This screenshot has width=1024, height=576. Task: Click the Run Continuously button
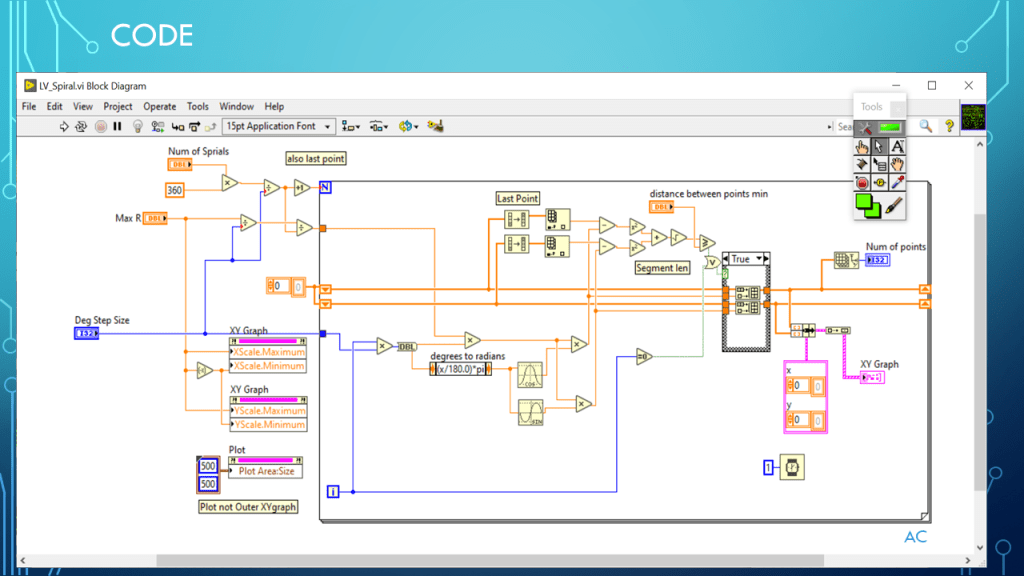click(82, 127)
